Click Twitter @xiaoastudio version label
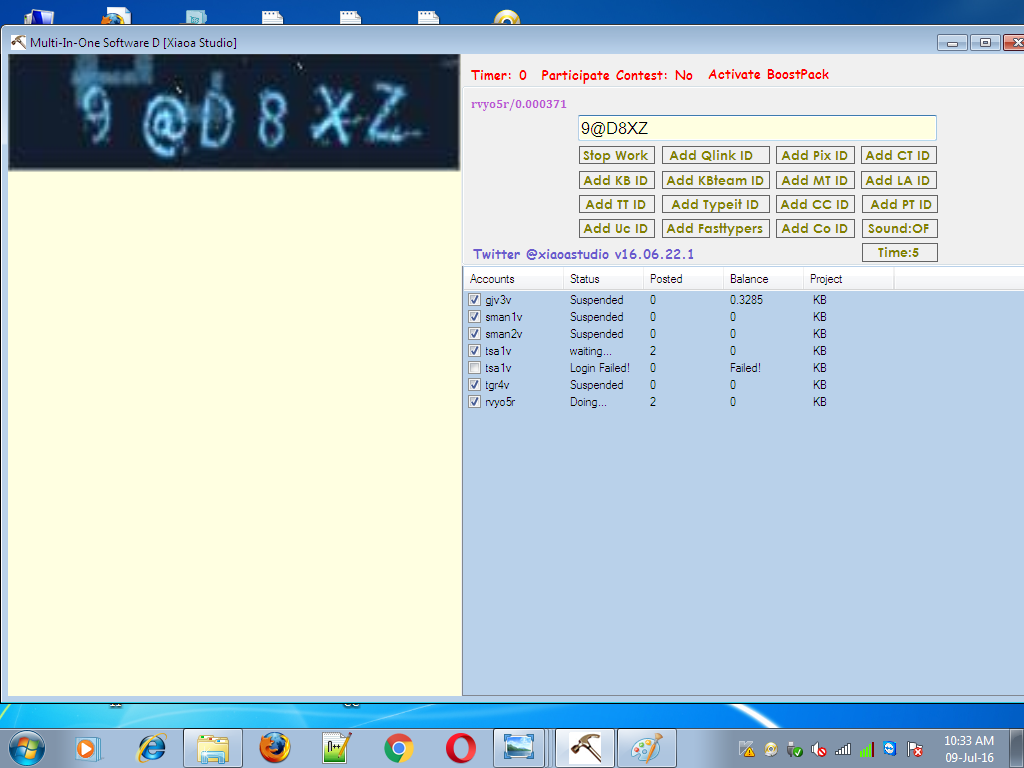 pos(583,254)
